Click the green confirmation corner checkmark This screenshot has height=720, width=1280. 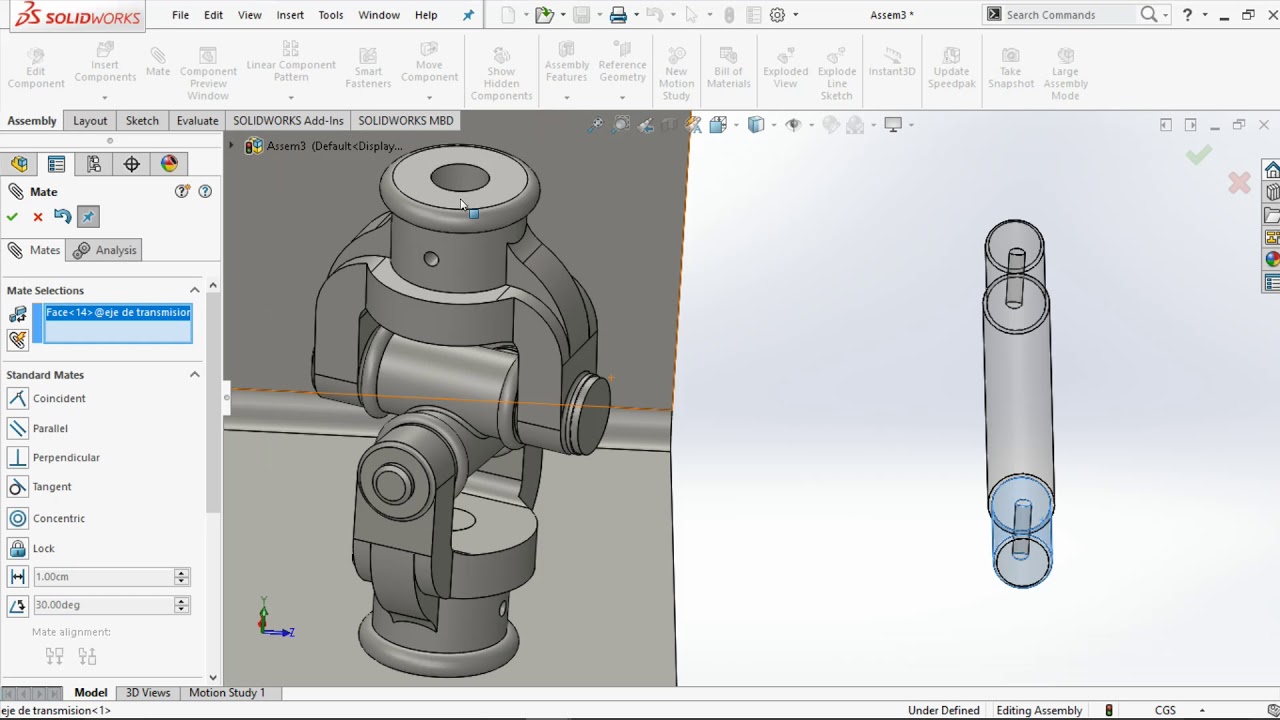[x=1198, y=155]
